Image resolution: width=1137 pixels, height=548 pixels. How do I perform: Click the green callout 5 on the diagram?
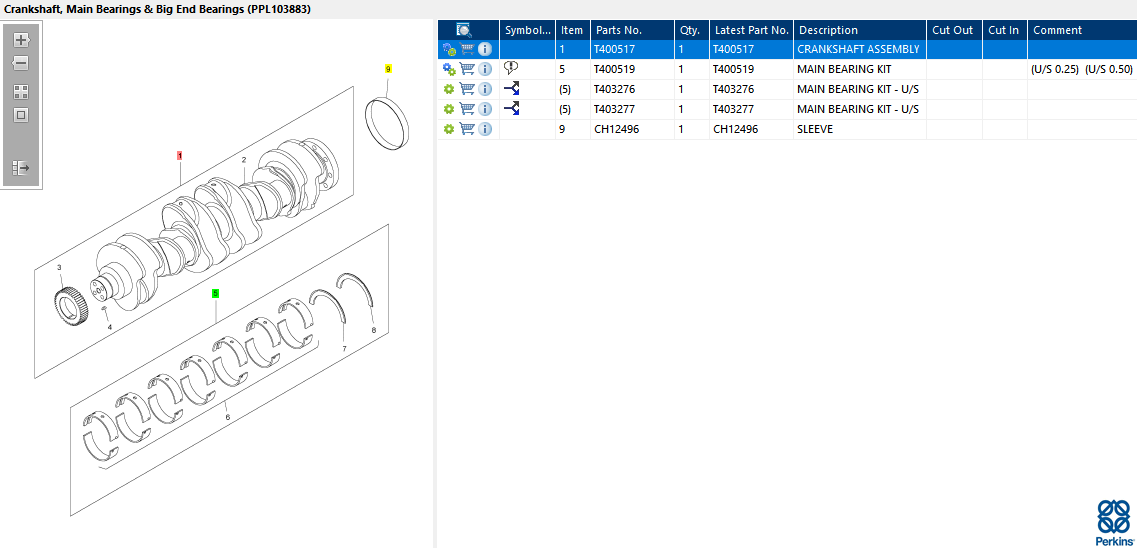(x=215, y=293)
